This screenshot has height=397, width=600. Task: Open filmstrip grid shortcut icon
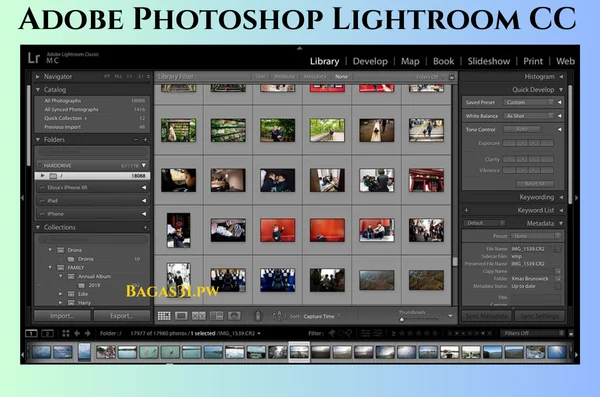[66, 333]
